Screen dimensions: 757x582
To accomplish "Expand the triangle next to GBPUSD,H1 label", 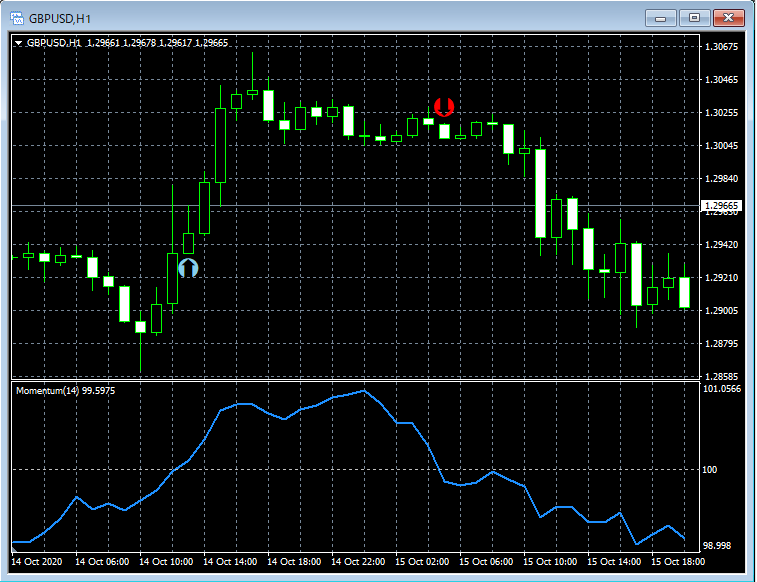I will pyautogui.click(x=18, y=43).
